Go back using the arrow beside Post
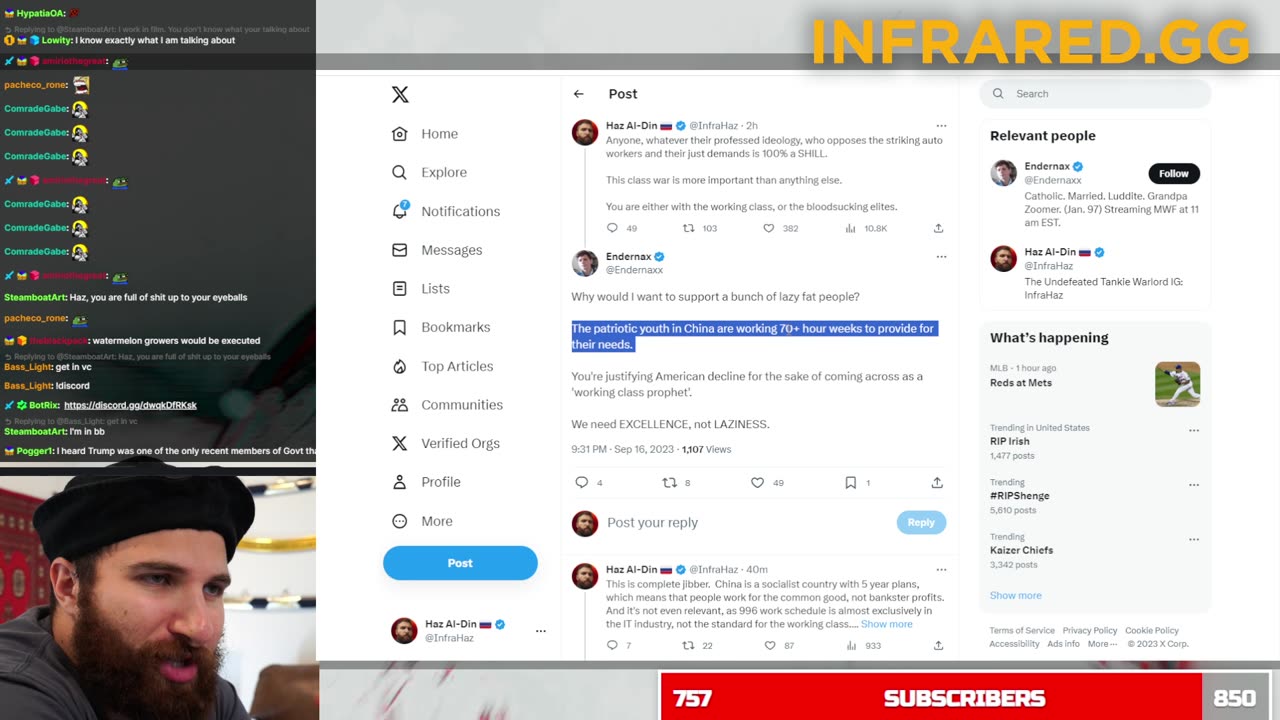1280x720 pixels. 578,94
